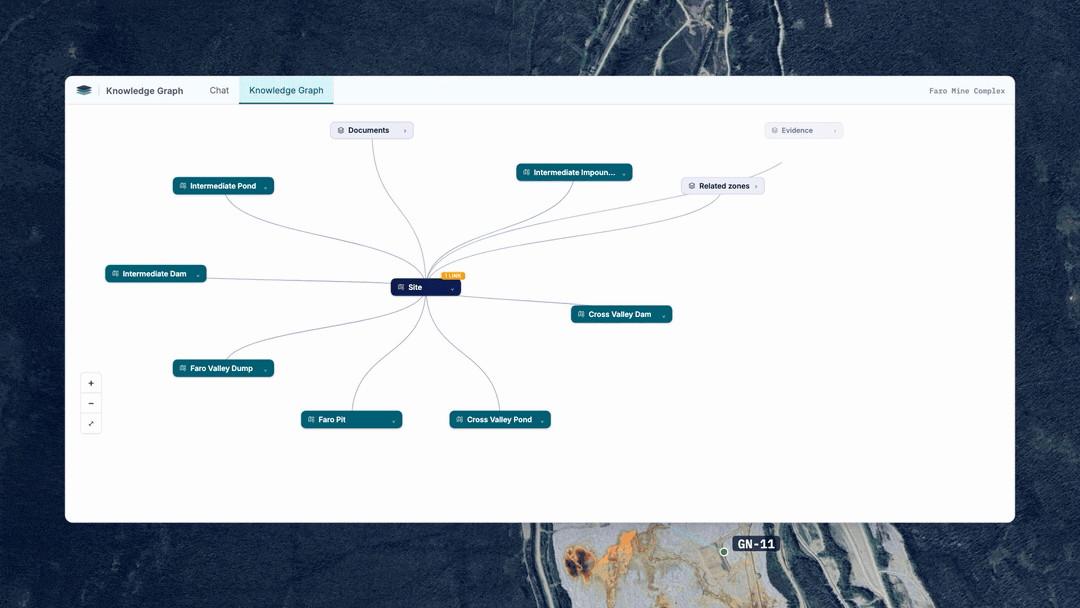Select the Intermediate Pond node label

[223, 186]
